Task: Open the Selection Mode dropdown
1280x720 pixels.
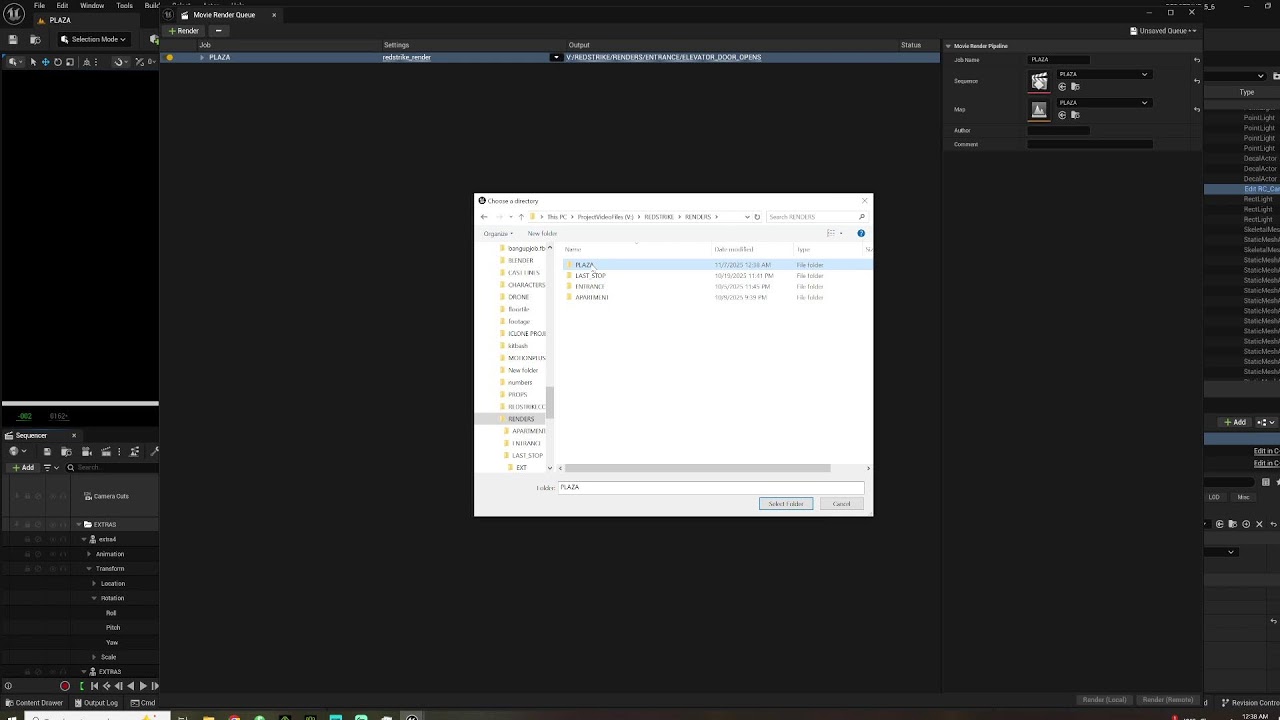Action: [x=93, y=39]
